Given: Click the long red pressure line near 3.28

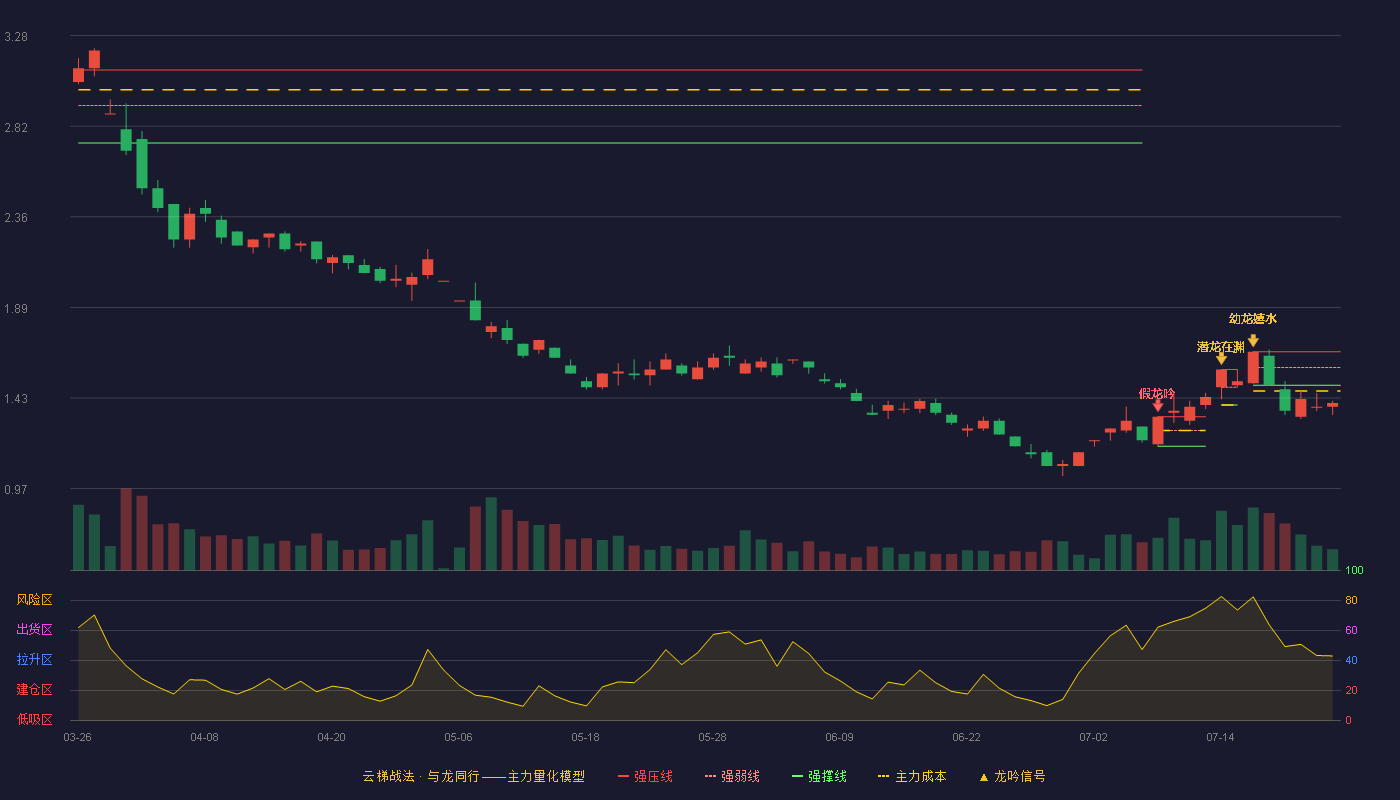Looking at the screenshot, I should (610, 70).
